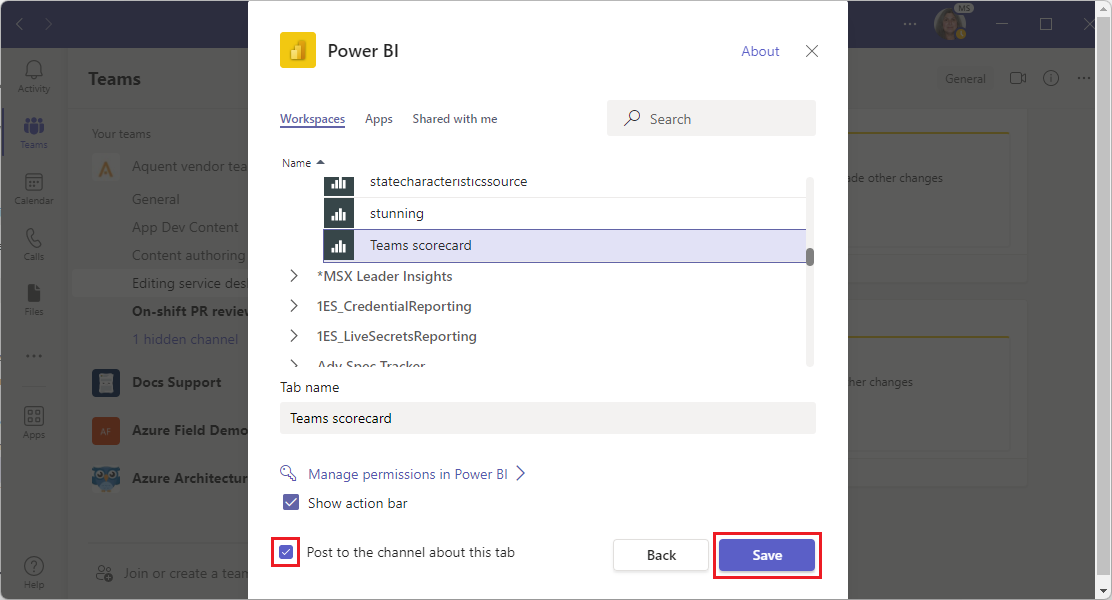This screenshot has height=600, width=1112.
Task: Go forward using title bar arrow
Action: pos(48,24)
